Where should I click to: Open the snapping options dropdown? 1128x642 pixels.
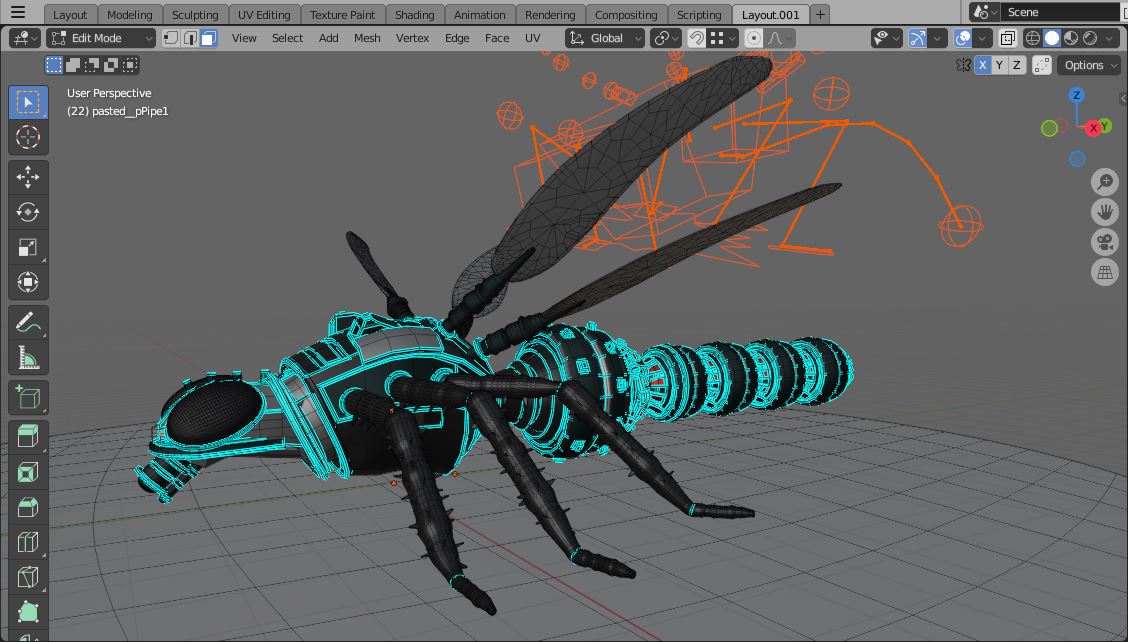722,38
